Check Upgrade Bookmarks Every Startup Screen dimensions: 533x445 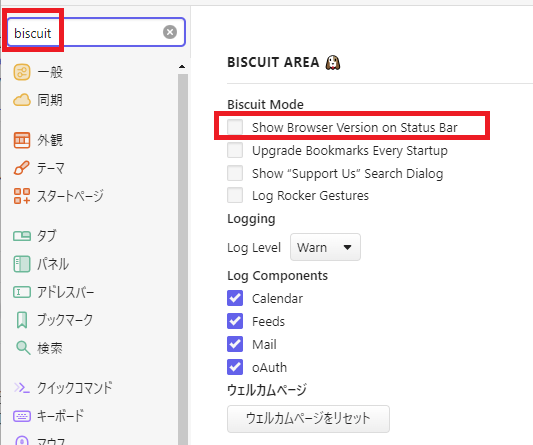pos(235,150)
